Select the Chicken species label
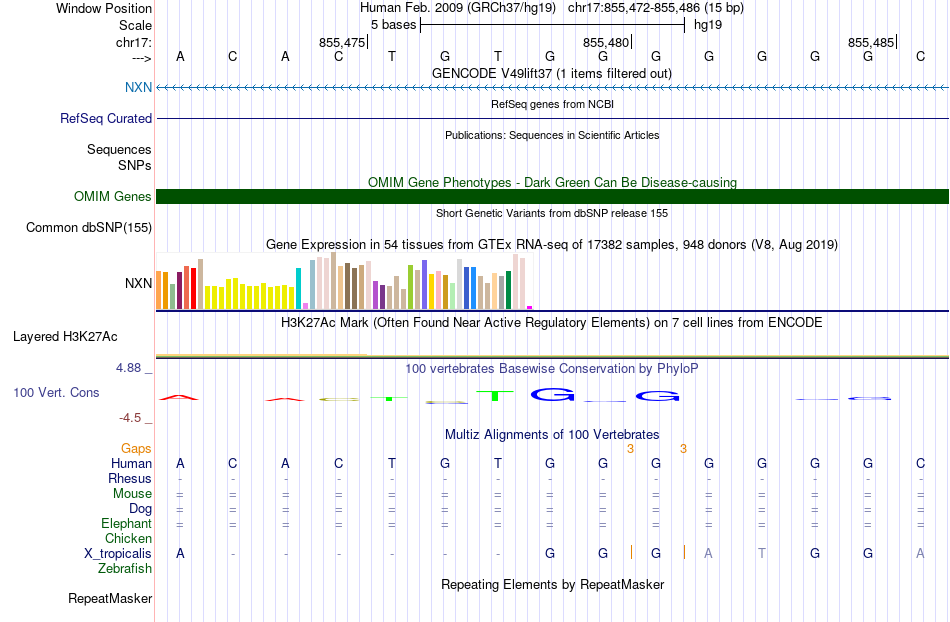 point(128,538)
